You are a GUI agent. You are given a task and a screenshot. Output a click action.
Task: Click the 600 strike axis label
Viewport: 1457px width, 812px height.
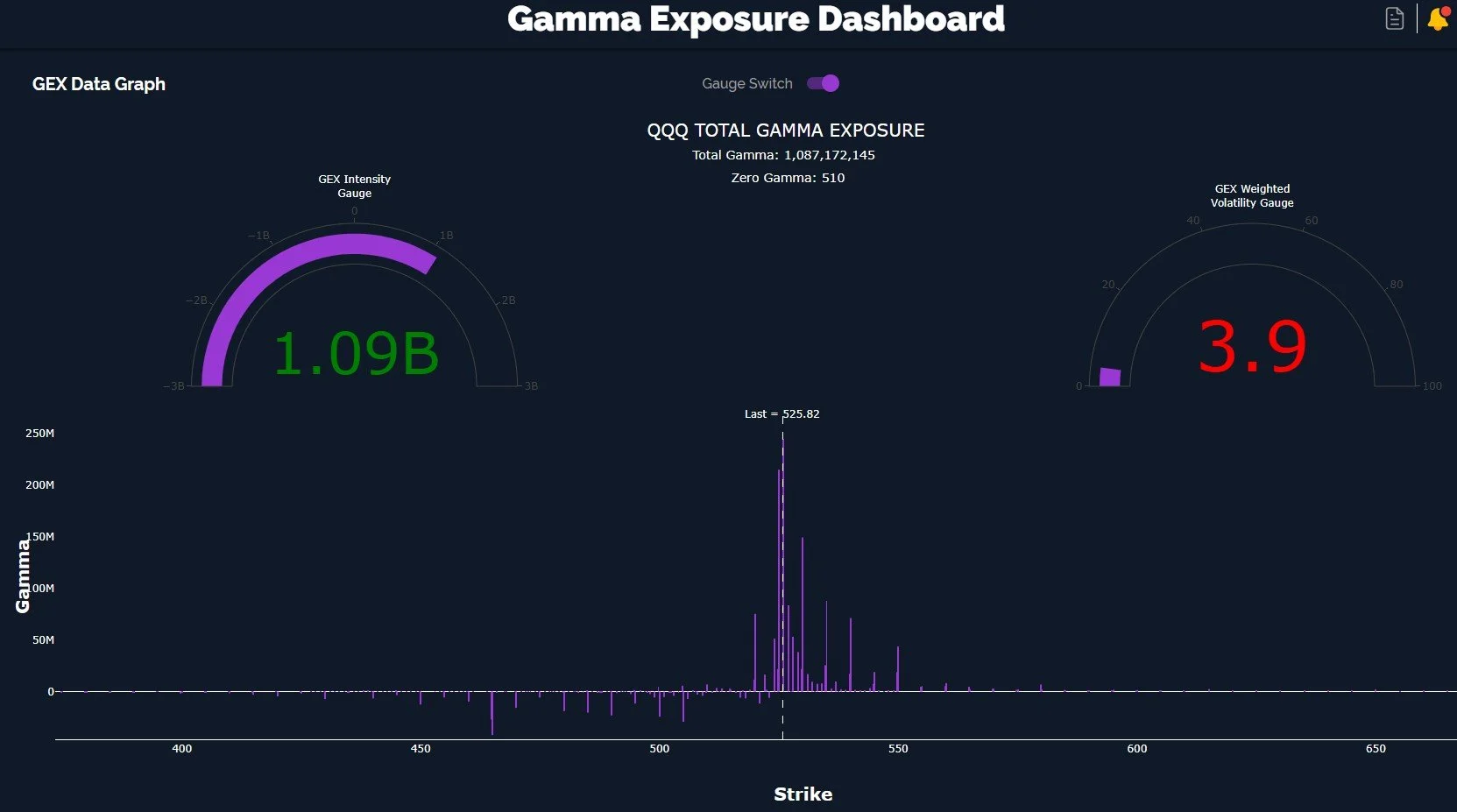click(1137, 749)
